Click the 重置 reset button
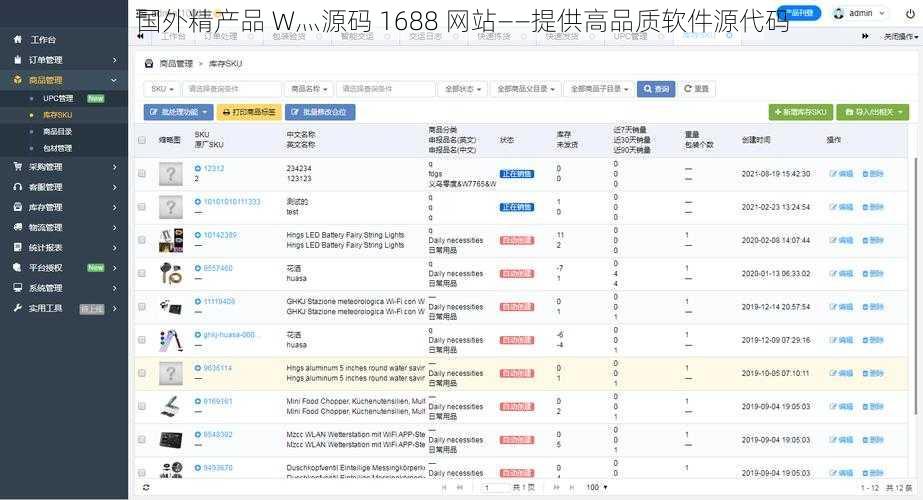Viewport: 923px width, 500px height. [x=696, y=89]
